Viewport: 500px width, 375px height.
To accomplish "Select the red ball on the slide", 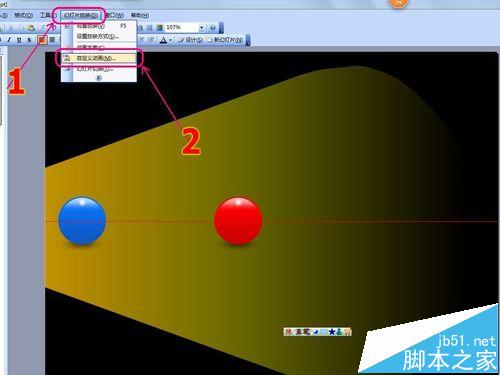I will pos(238,221).
